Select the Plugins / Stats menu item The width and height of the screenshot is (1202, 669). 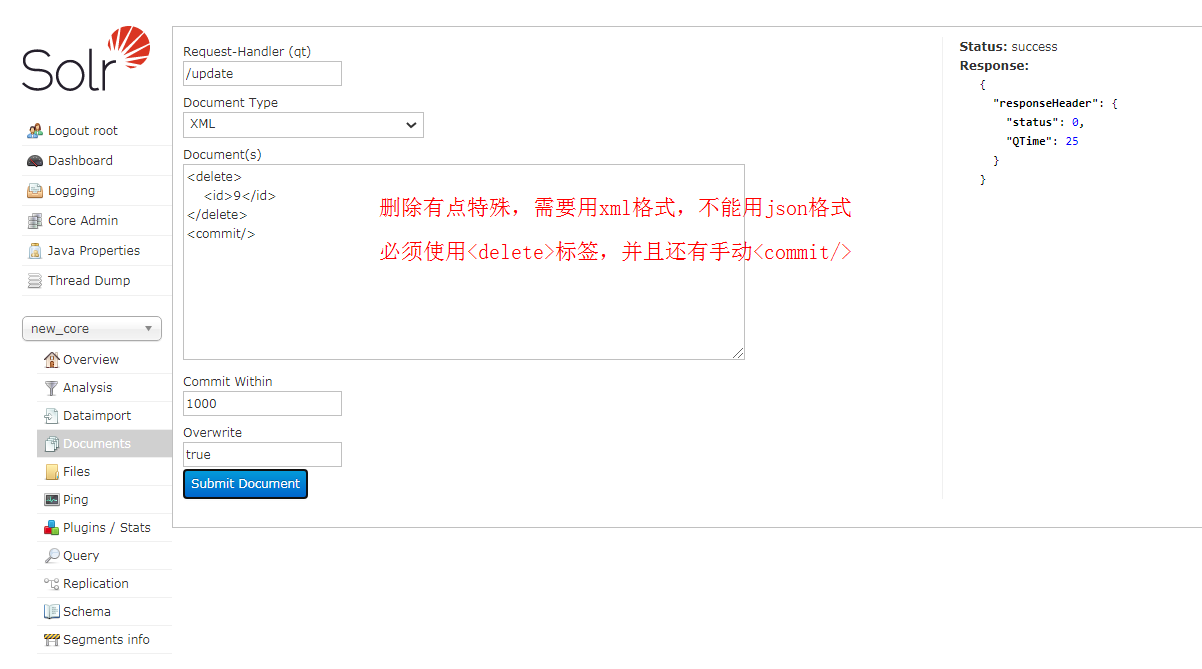coord(104,528)
